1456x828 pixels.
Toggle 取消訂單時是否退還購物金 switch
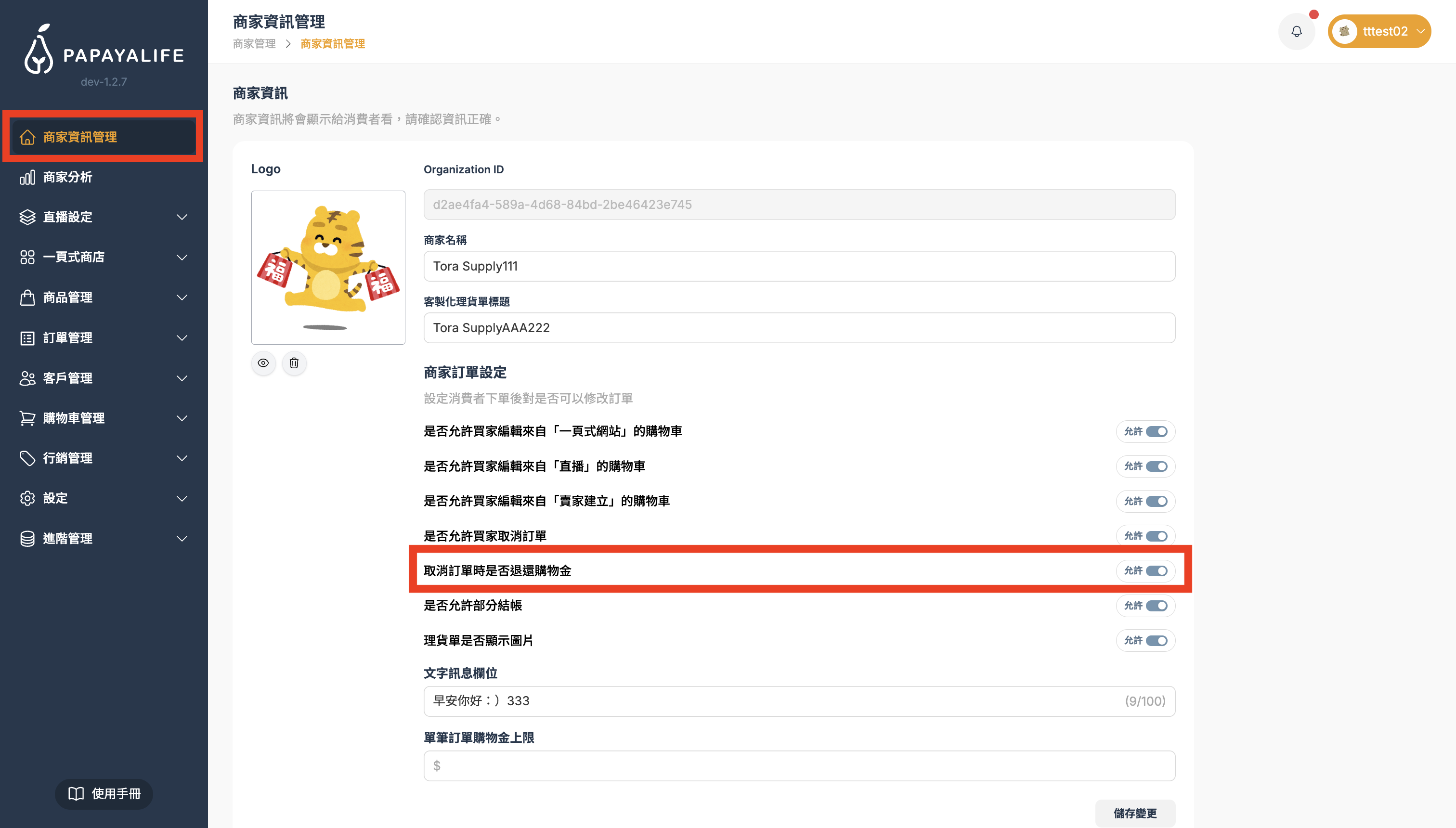coord(1156,570)
